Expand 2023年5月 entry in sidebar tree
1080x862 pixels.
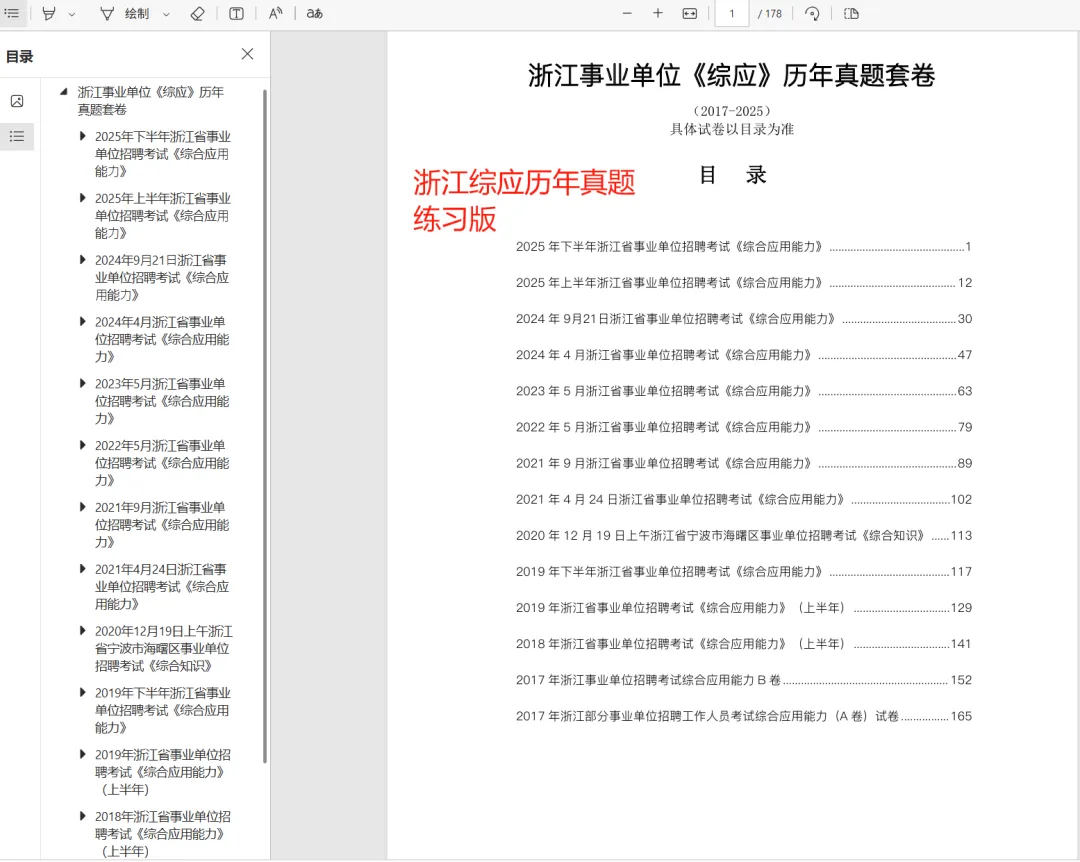(82, 384)
